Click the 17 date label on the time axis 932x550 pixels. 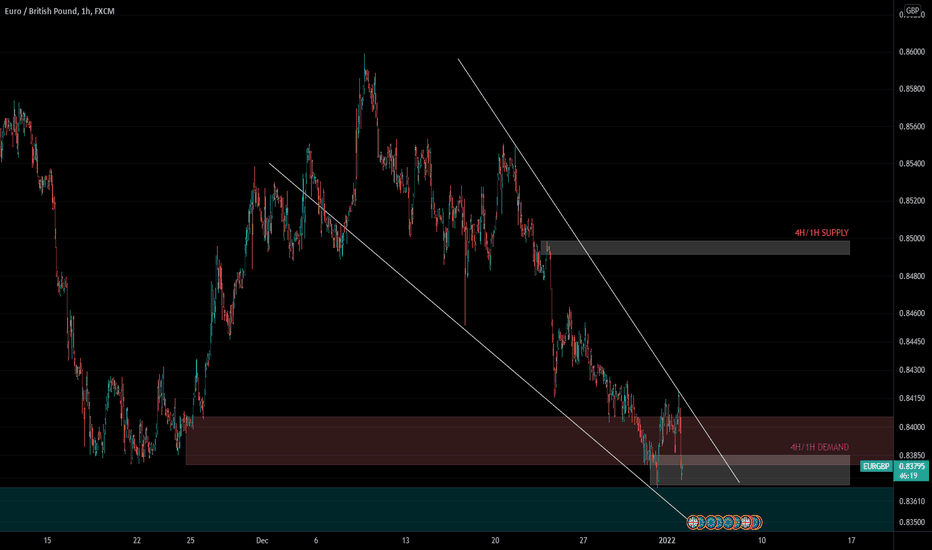coord(851,540)
